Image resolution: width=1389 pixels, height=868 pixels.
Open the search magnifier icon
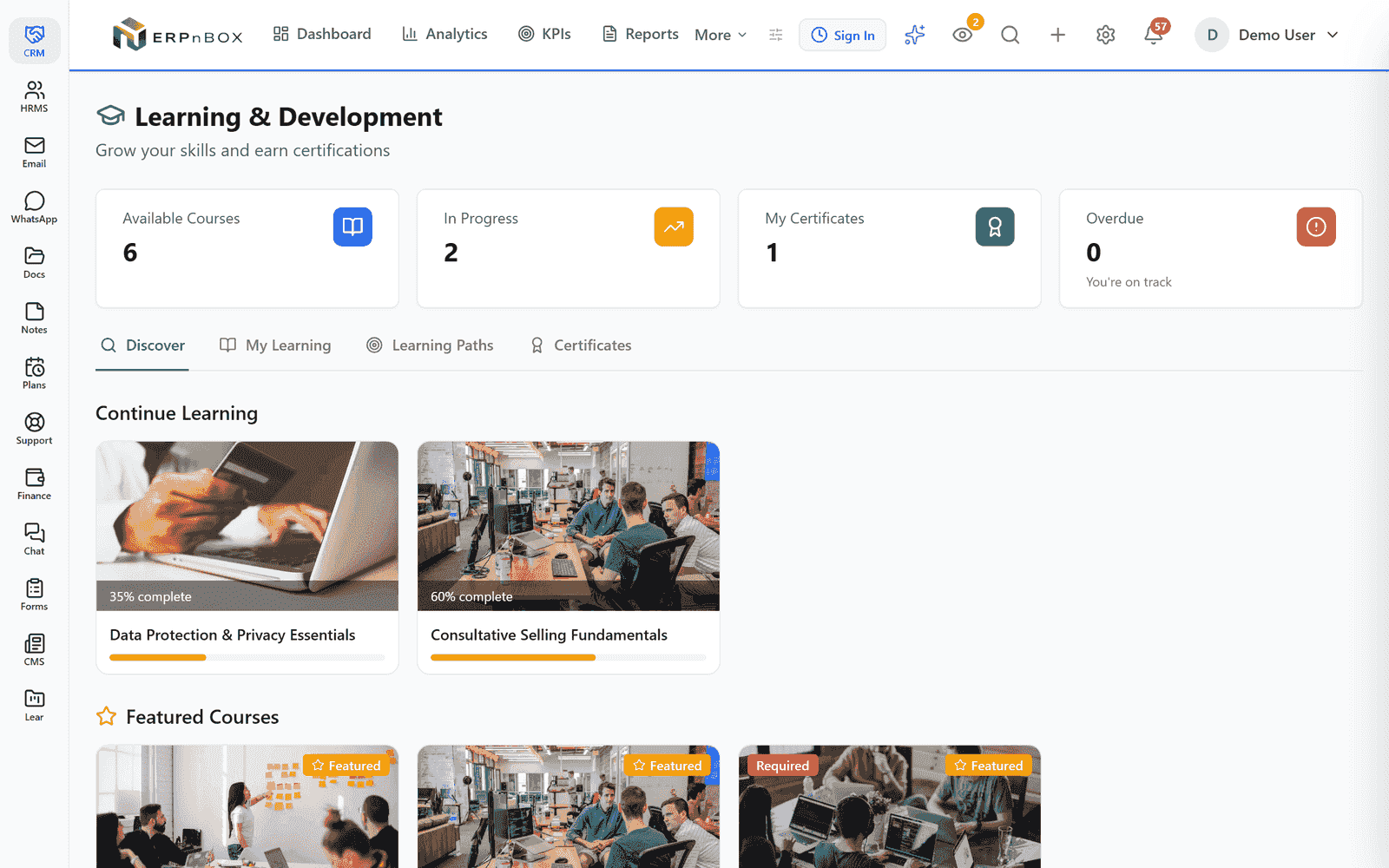1010,35
